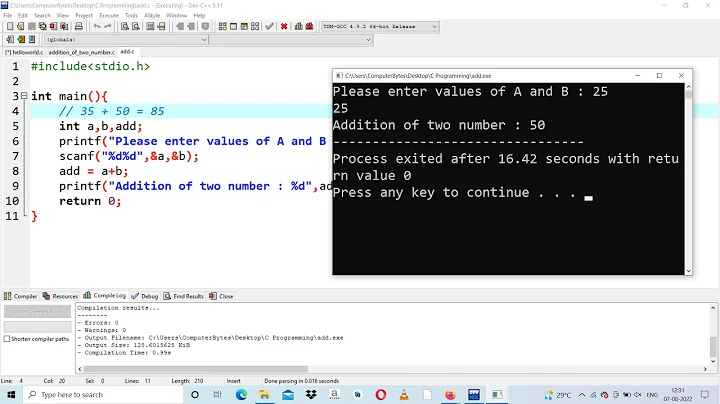
Task: Open the Resources bottom panel tab
Action: pyautogui.click(x=60, y=296)
